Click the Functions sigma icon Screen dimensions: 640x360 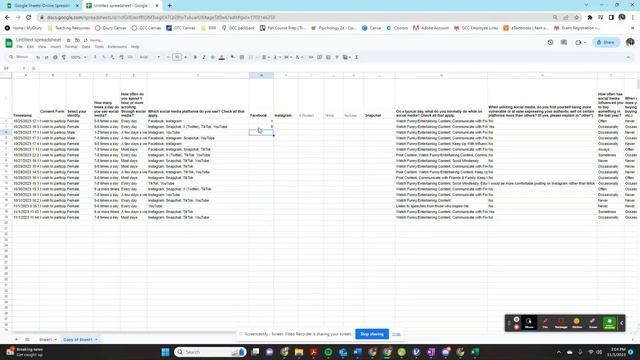pos(356,58)
